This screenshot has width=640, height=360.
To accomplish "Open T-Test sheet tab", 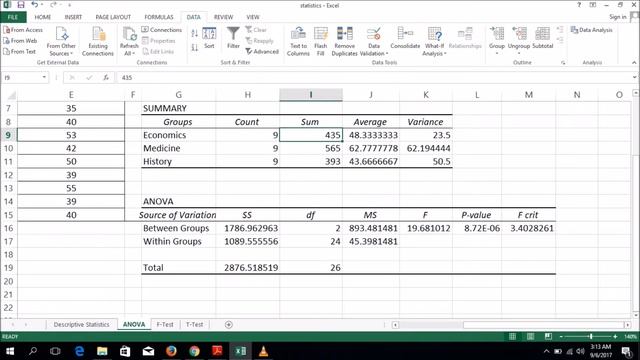I will (194, 324).
